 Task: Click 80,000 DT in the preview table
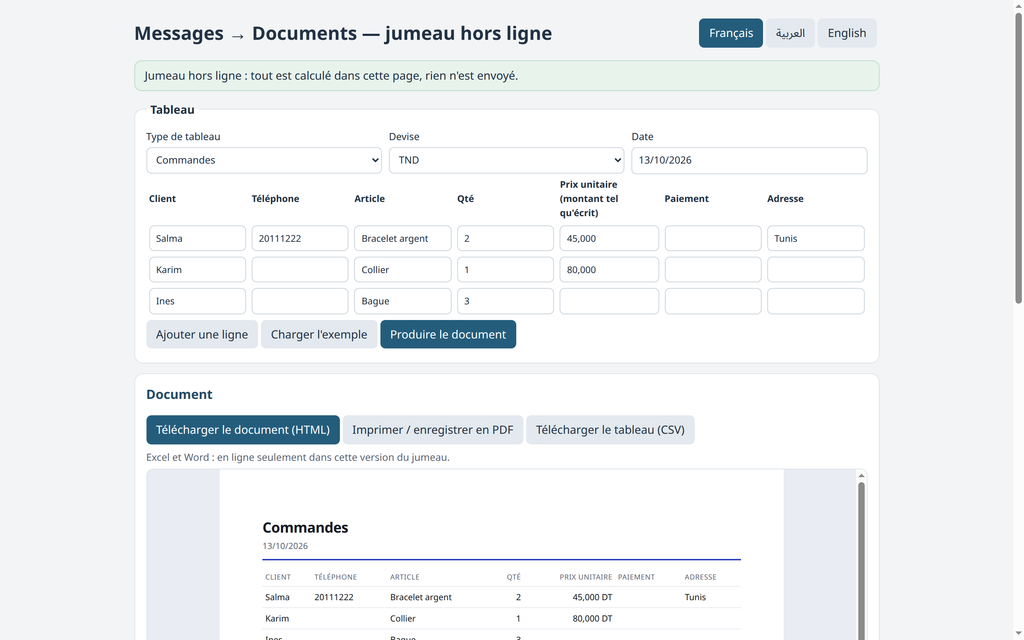tap(592, 618)
